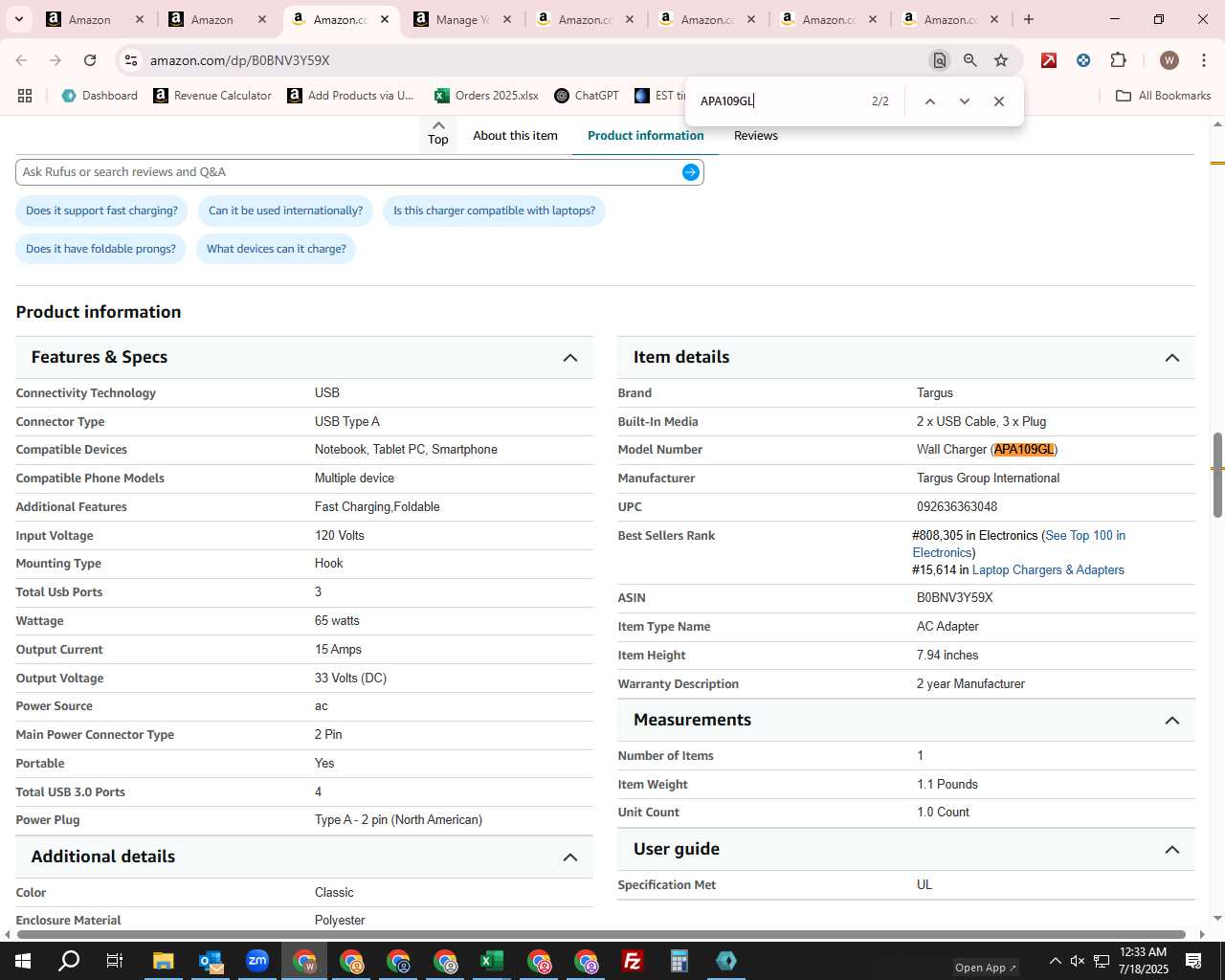
Task: Open the Windows Start menu
Action: pyautogui.click(x=23, y=961)
